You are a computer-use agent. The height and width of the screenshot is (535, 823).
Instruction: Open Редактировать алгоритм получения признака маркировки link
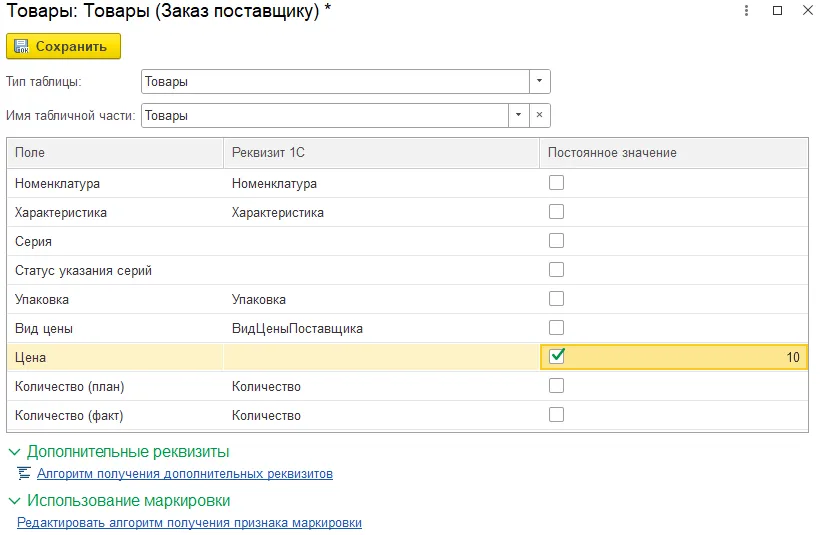click(189, 523)
